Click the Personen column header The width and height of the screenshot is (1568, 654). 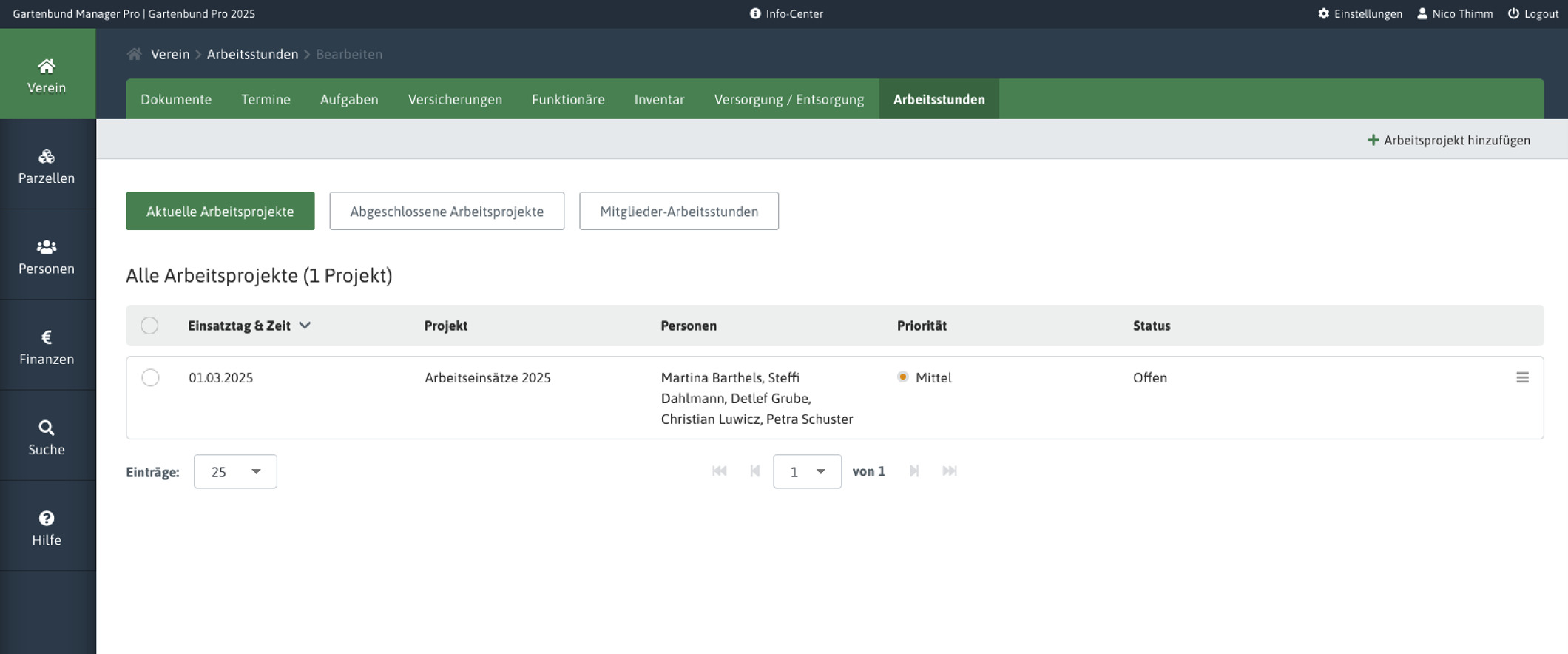click(x=689, y=326)
